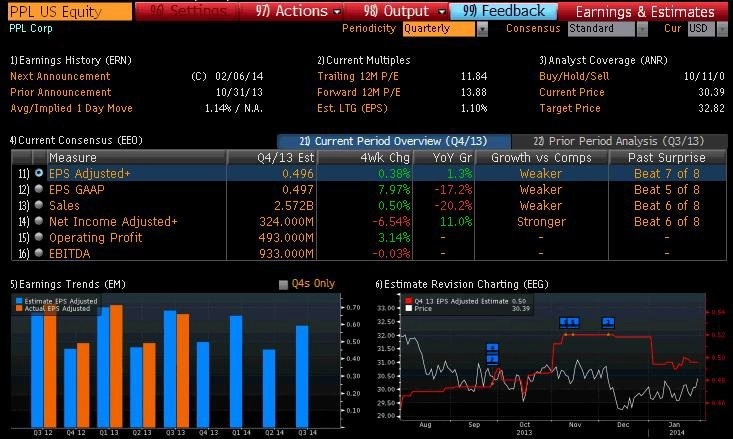Click the currency dropdown arrow
Viewport: 733px width, 439px height.
(722, 29)
